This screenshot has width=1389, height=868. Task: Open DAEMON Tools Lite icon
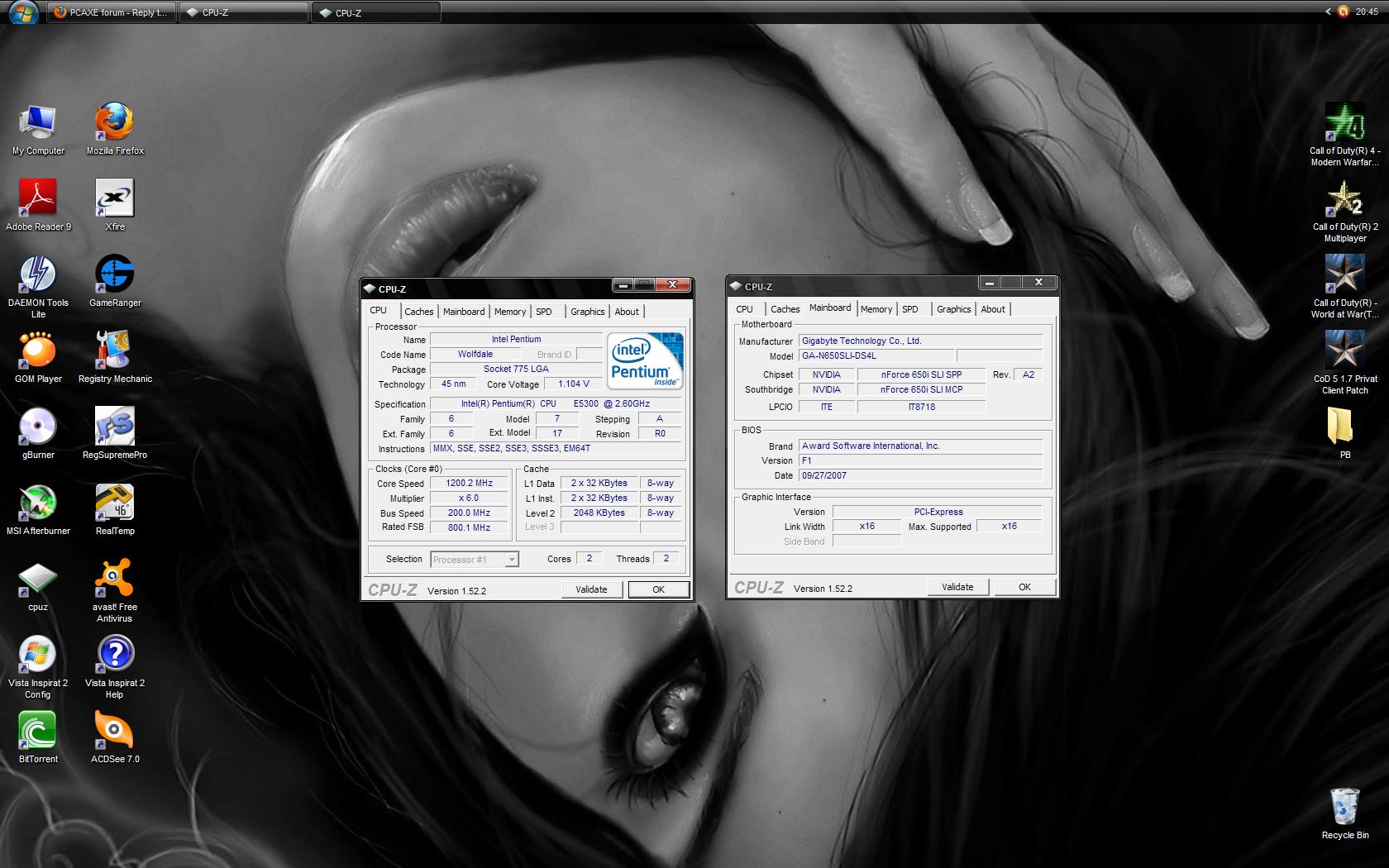point(38,287)
